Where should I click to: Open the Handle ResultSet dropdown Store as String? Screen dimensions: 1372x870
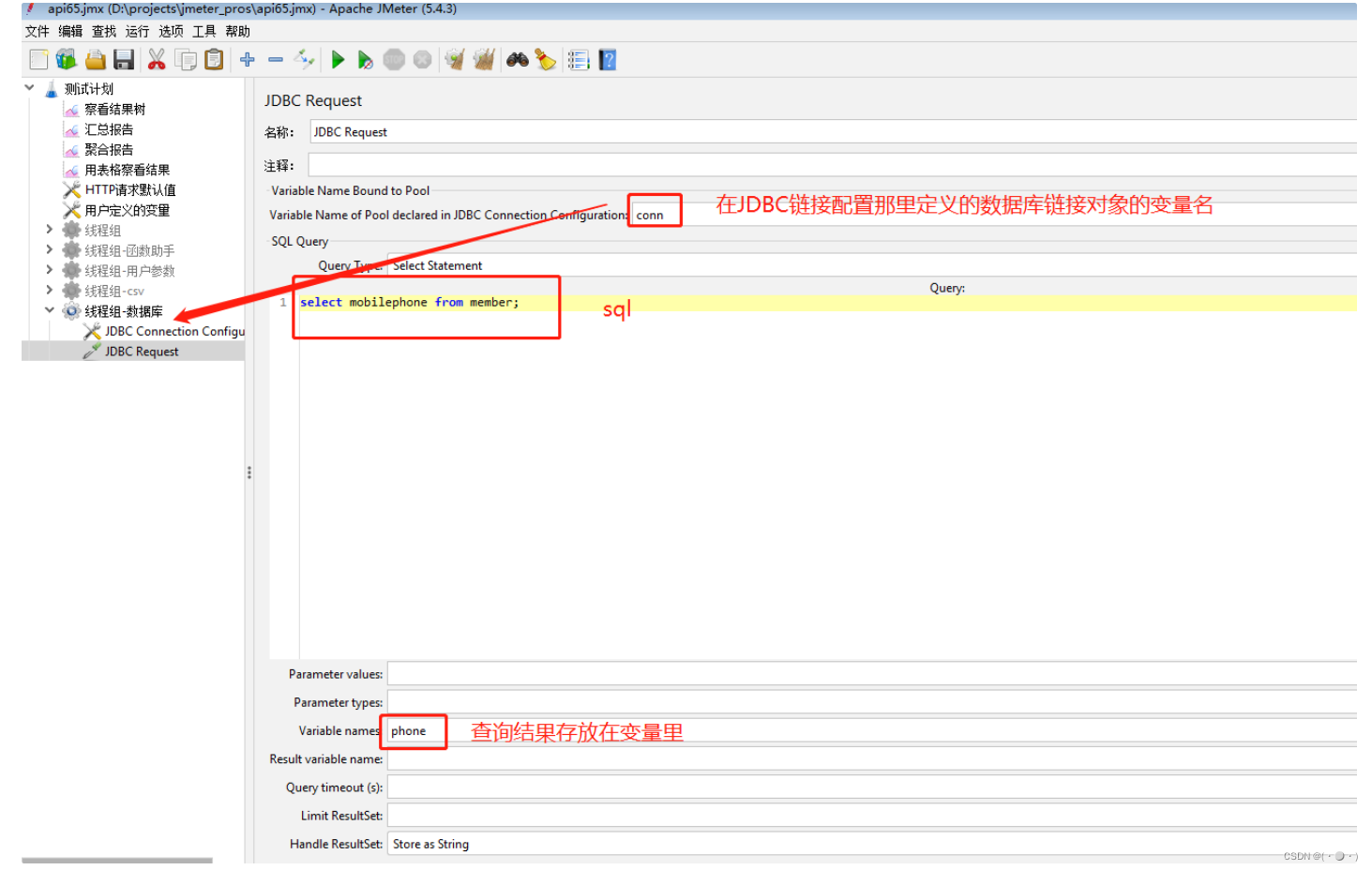872,844
